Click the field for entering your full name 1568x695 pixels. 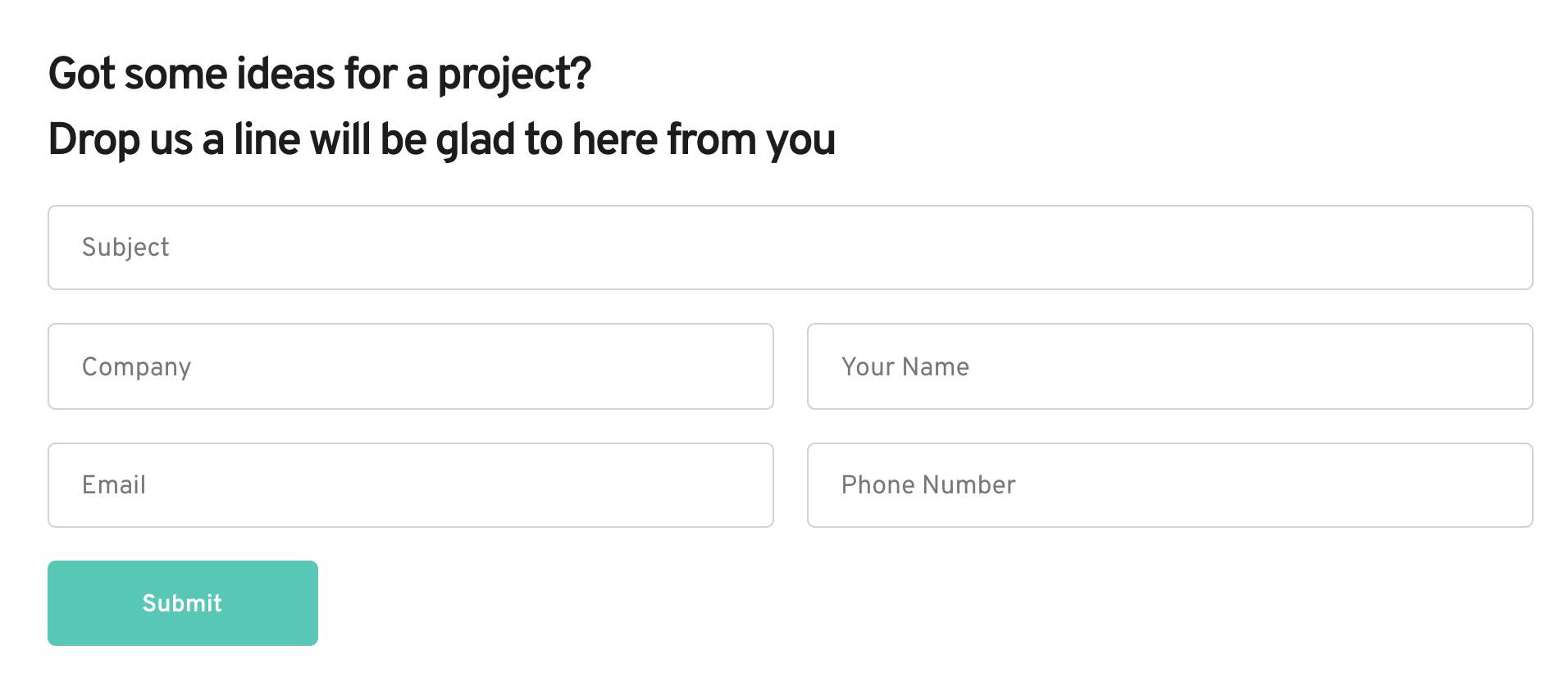point(1169,366)
